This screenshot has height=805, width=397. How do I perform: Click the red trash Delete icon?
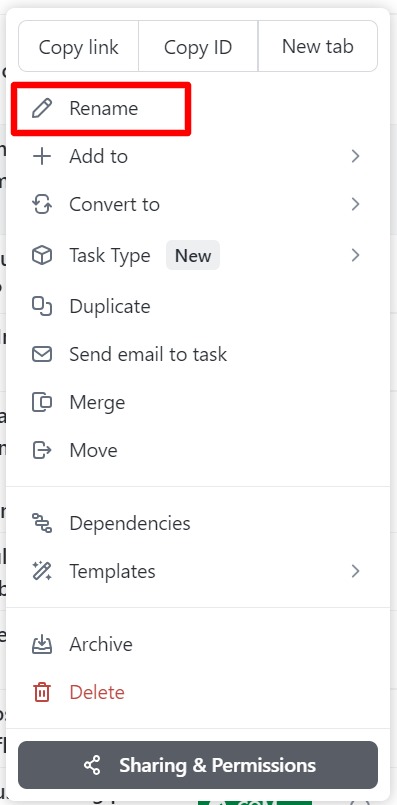[x=42, y=693]
